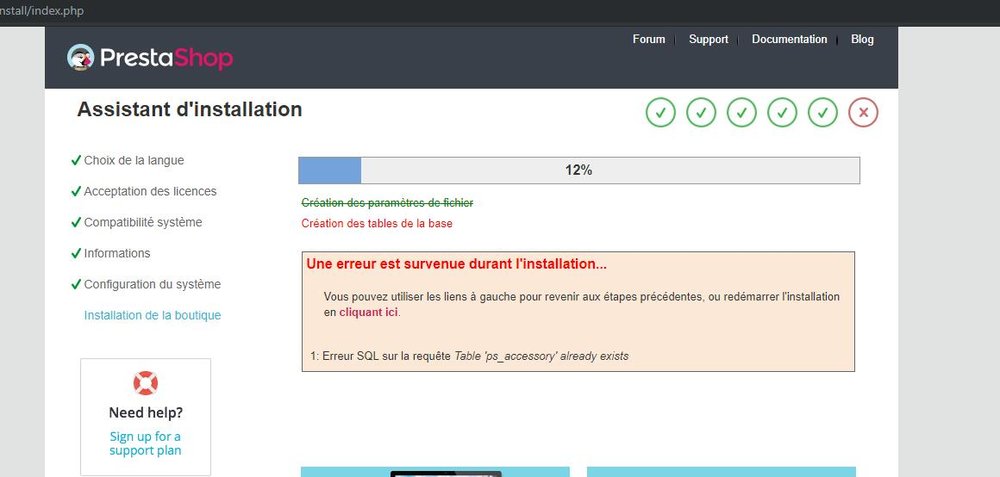Restart installation via 'cliquant ici' link
This screenshot has height=477, width=1000.
point(368,312)
